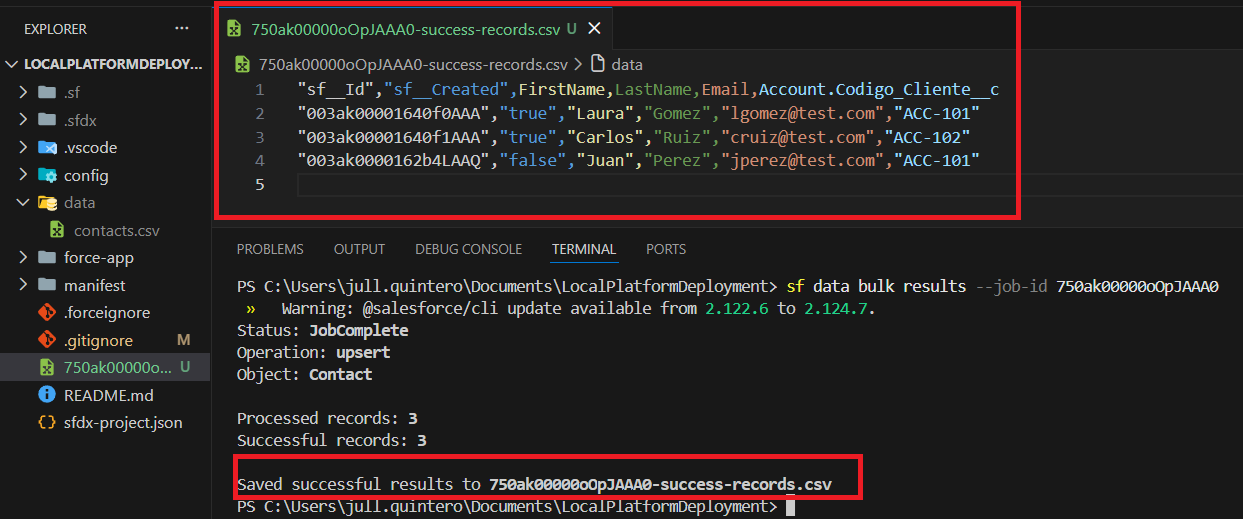1243x519 pixels.
Task: Switch to the PROBLEMS panel tab
Action: pos(270,249)
